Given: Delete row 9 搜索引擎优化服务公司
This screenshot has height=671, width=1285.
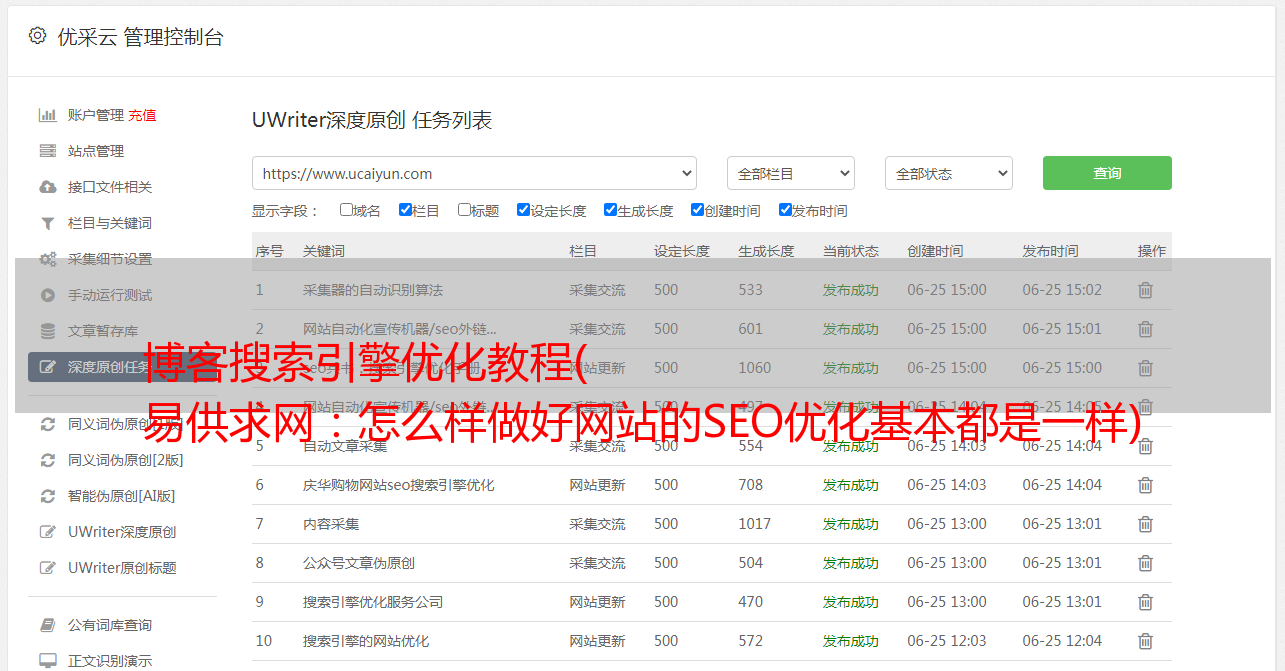Looking at the screenshot, I should [x=1145, y=602].
